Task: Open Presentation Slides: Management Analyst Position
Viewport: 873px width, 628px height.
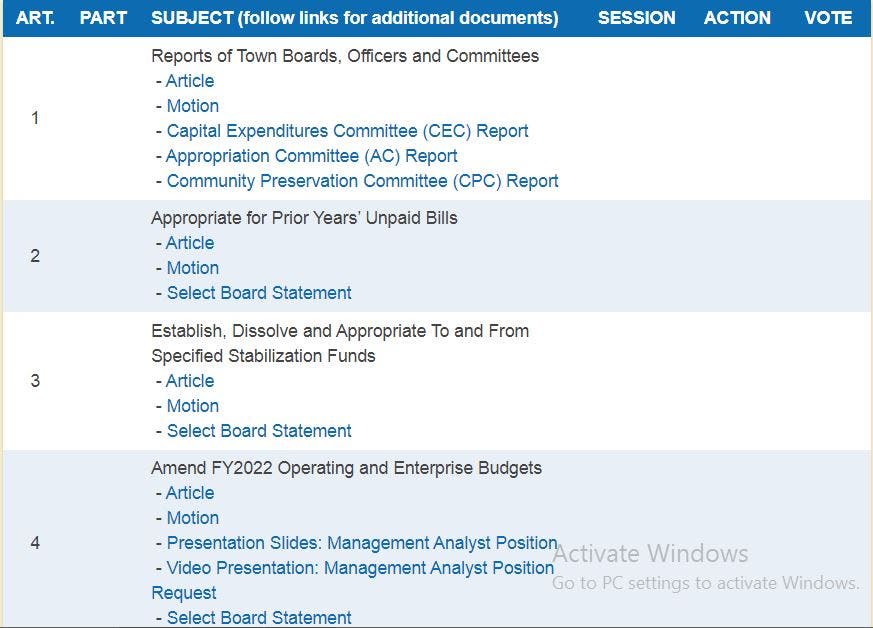Action: (361, 543)
